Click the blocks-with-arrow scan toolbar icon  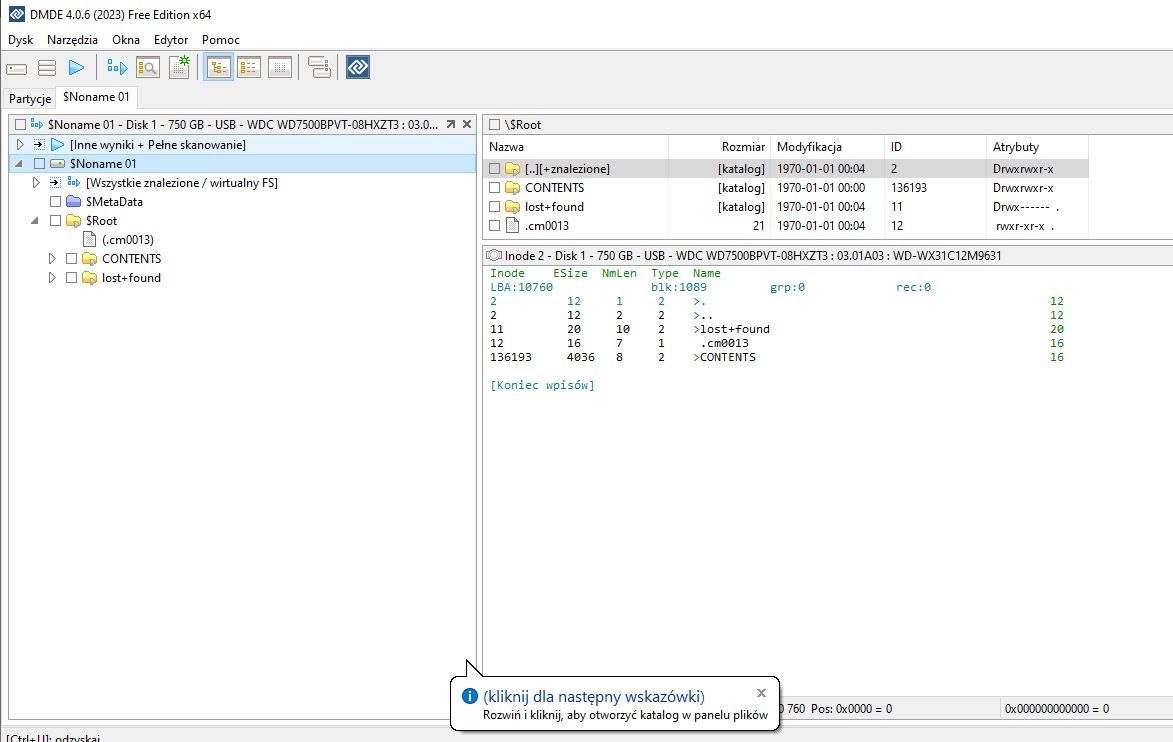point(118,68)
